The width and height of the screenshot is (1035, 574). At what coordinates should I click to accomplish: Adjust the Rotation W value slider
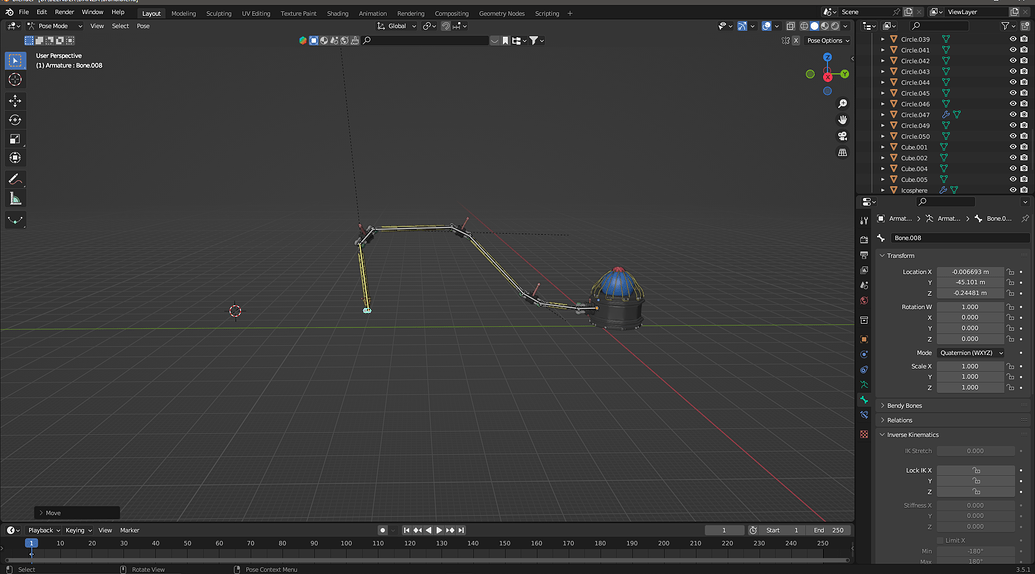click(970, 307)
